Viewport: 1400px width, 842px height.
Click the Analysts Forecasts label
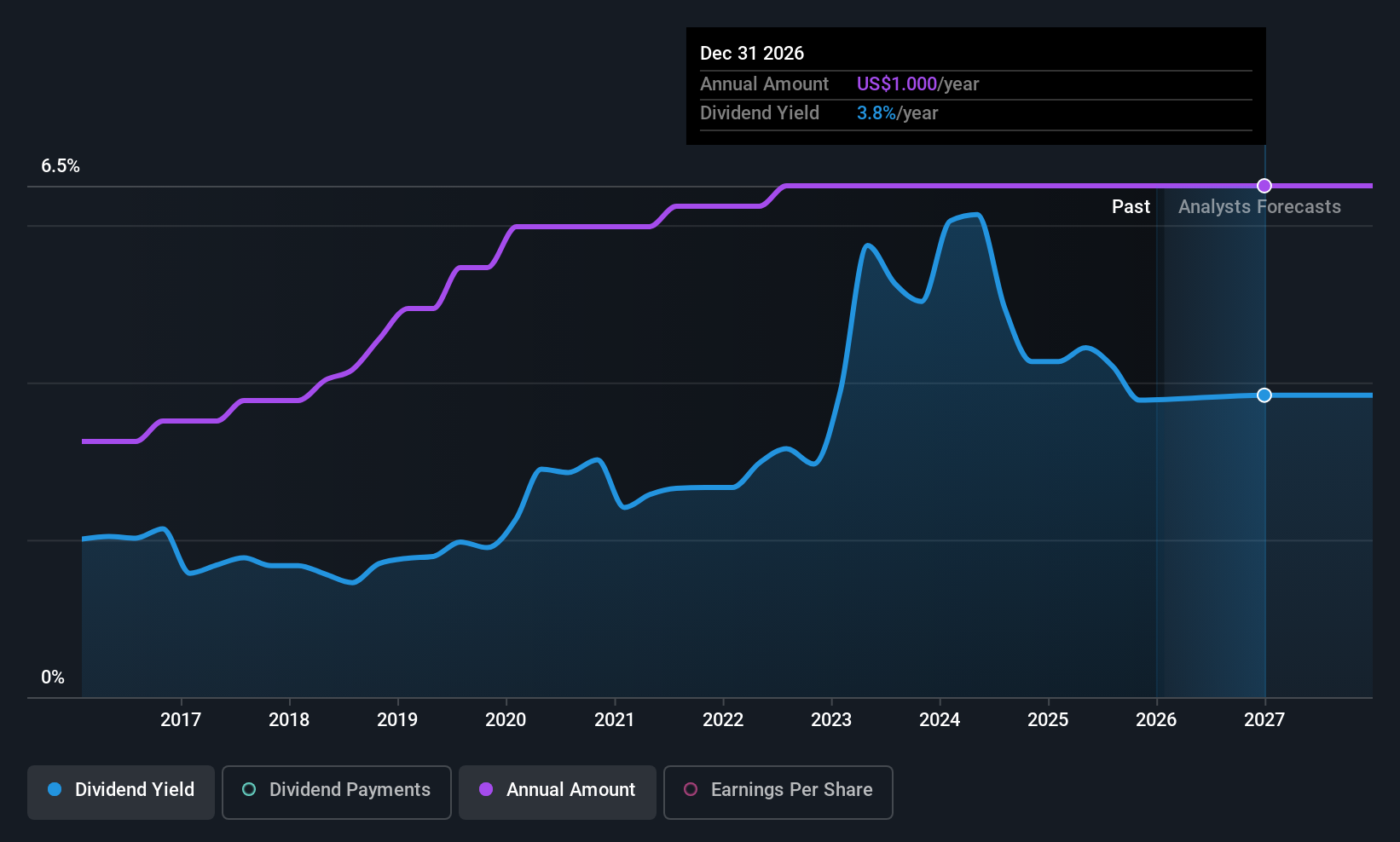click(x=1259, y=207)
